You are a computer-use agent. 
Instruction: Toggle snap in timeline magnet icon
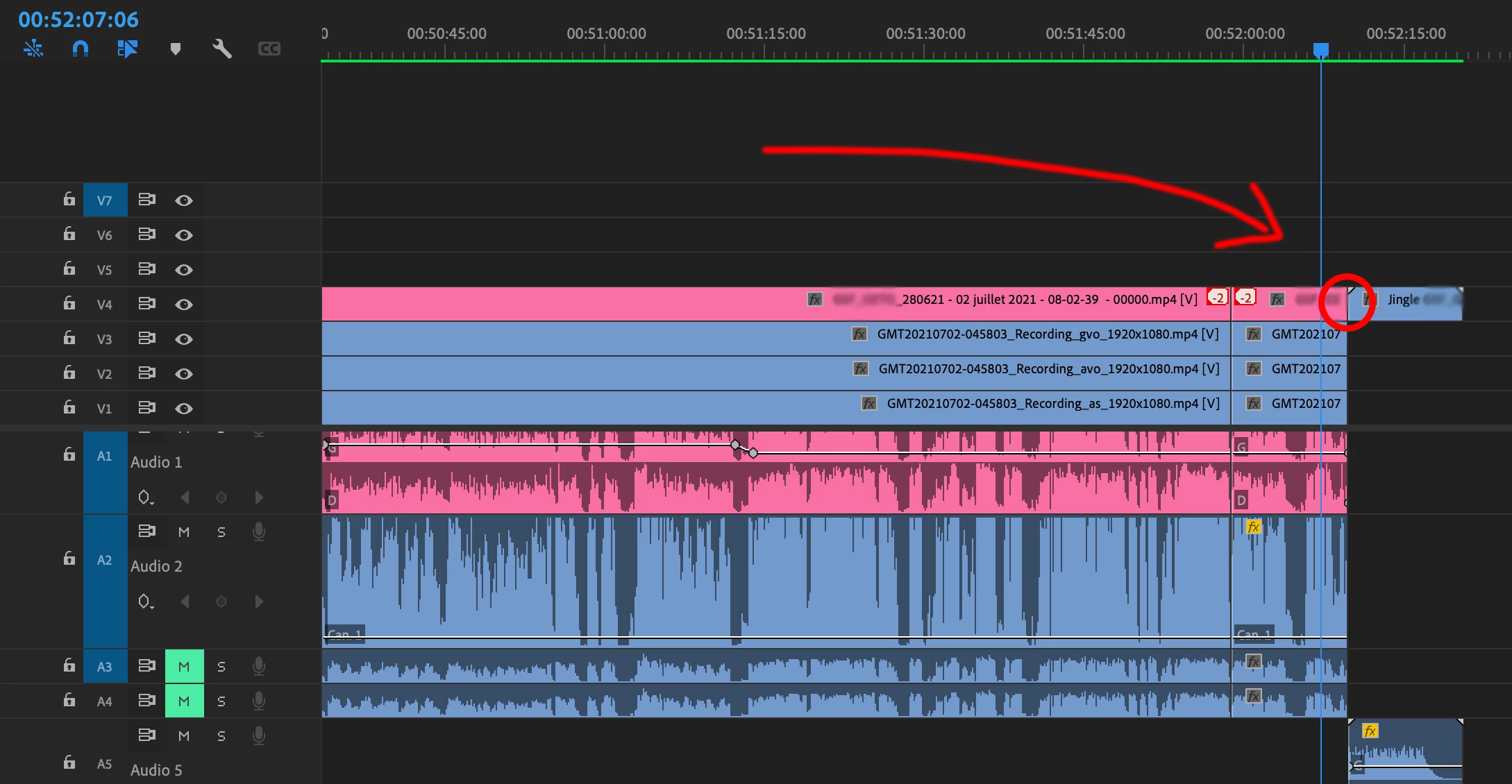coord(81,49)
